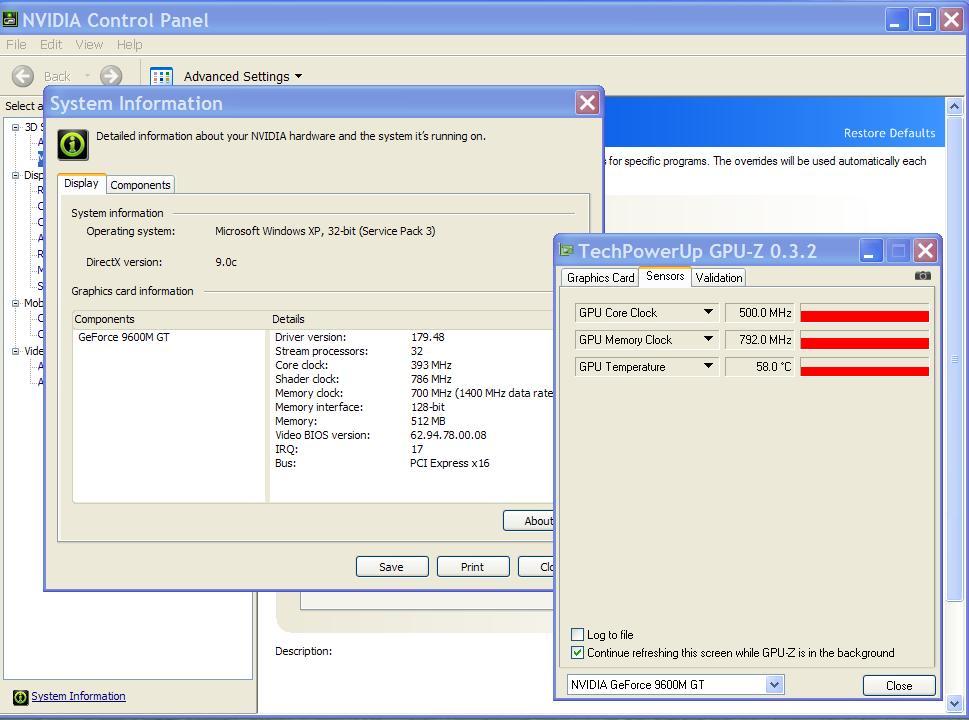Image resolution: width=969 pixels, height=720 pixels.
Task: Click the GPU-Z title bar app icon
Action: point(566,250)
